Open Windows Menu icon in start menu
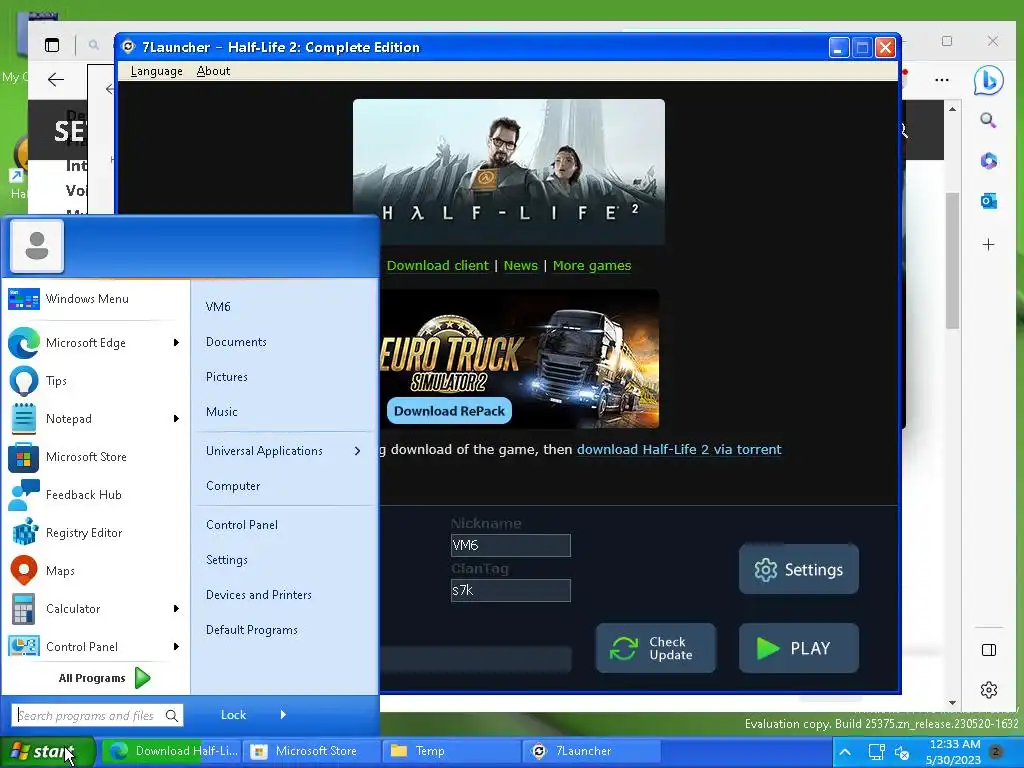The image size is (1024, 768). click(x=24, y=299)
